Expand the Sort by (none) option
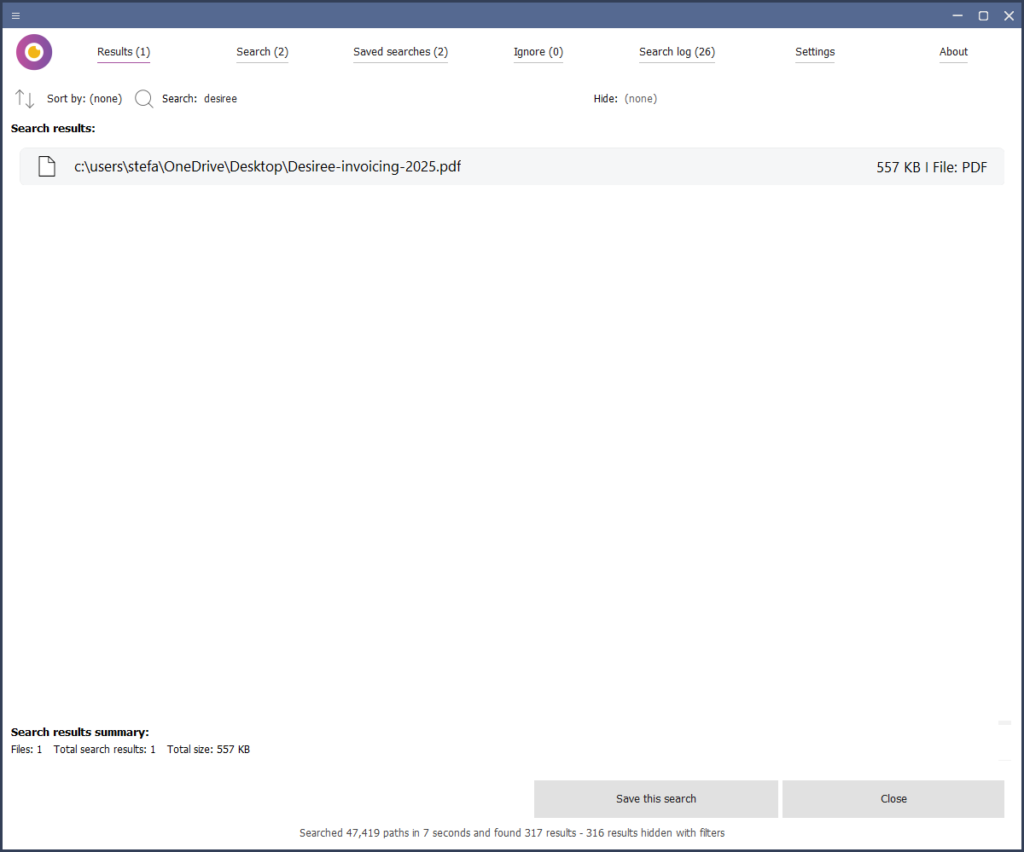The height and width of the screenshot is (852, 1024). [85, 99]
